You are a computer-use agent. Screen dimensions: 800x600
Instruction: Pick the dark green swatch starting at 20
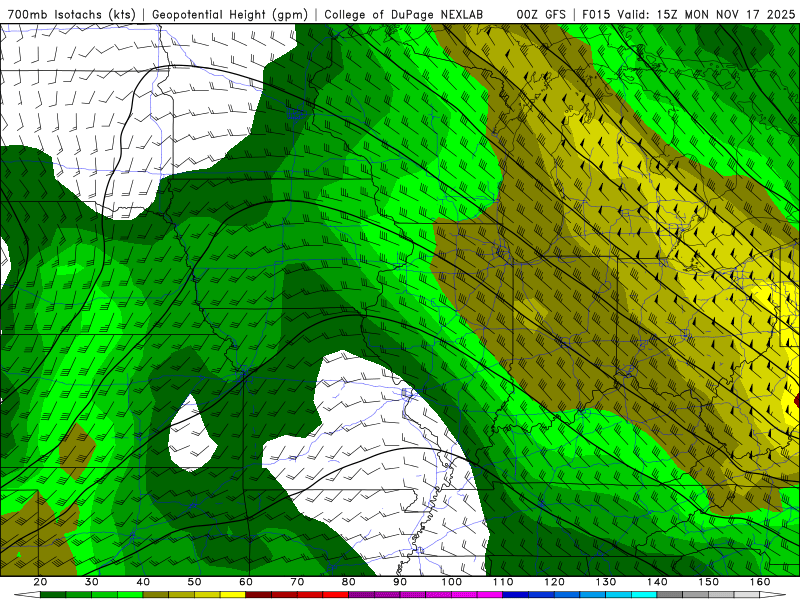click(53, 595)
